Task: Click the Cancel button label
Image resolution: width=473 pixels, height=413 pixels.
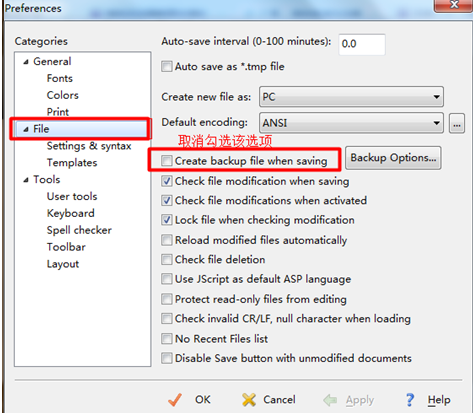Action: point(279,400)
